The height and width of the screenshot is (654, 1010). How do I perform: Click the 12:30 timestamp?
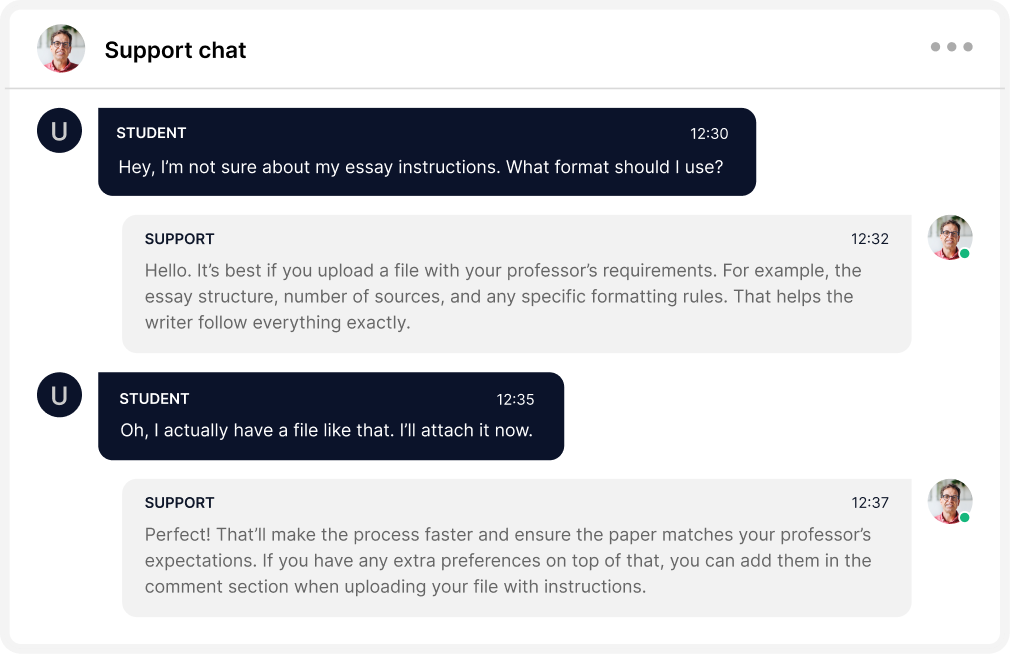[709, 133]
